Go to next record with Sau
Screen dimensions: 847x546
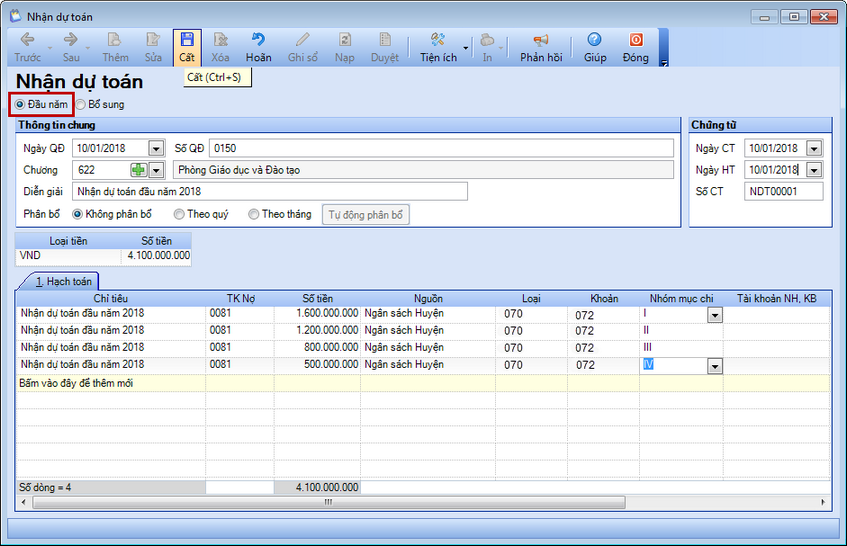click(x=71, y=48)
